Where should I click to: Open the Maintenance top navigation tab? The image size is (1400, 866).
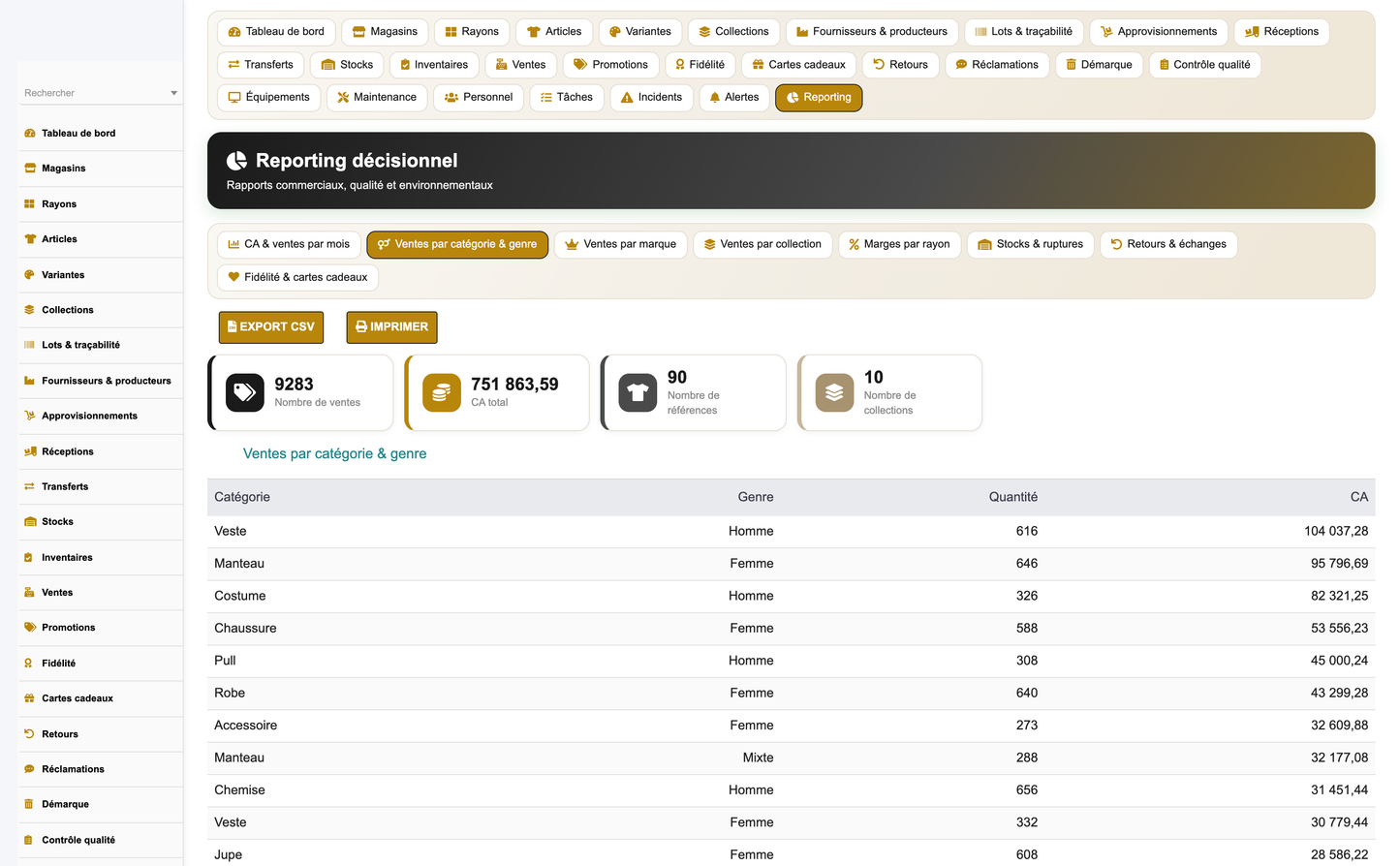(x=377, y=98)
